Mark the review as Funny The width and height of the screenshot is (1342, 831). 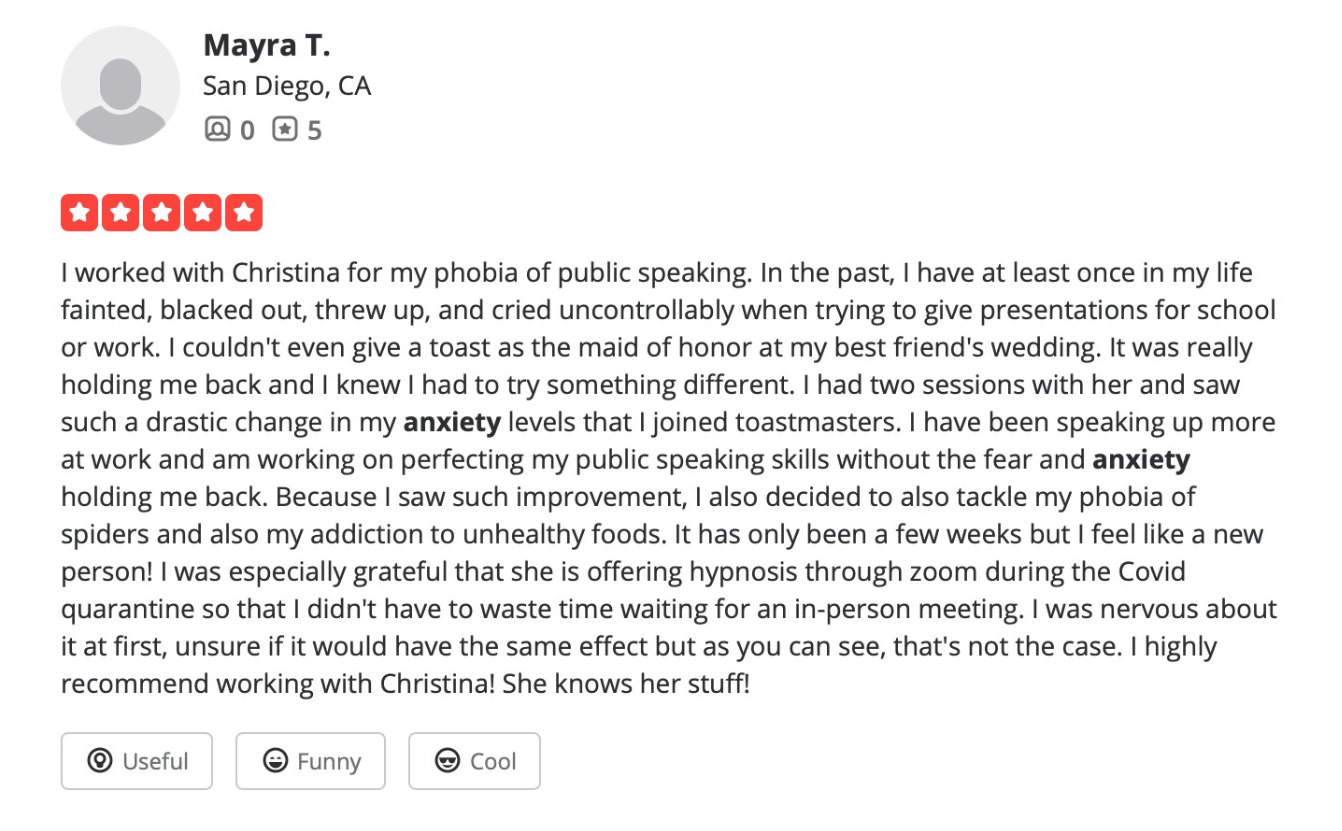pos(310,761)
